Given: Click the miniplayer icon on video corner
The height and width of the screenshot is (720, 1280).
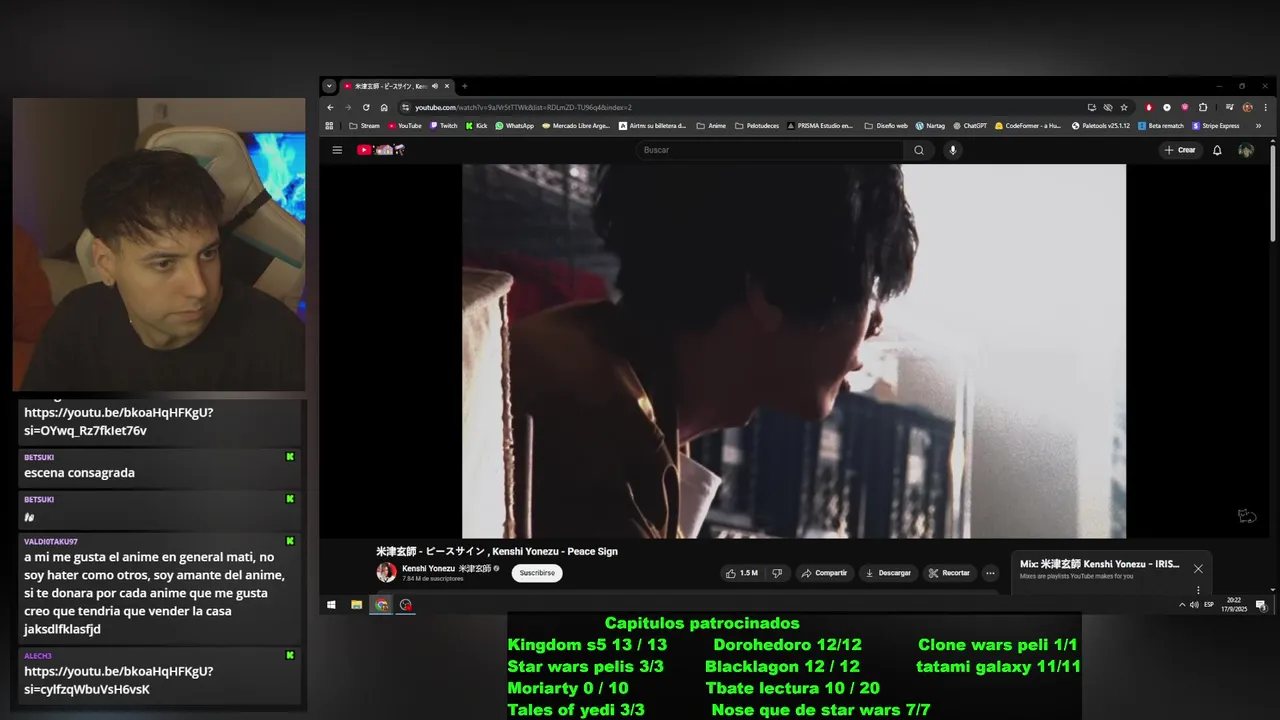Looking at the screenshot, I should tap(1247, 516).
